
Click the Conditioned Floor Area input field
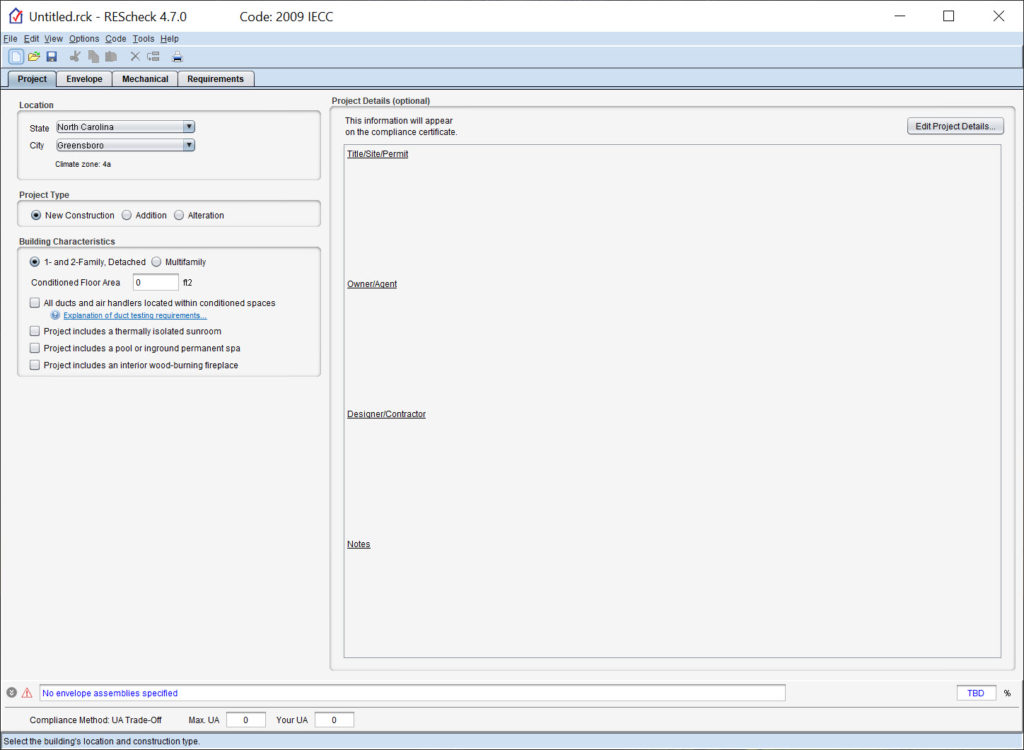point(155,282)
